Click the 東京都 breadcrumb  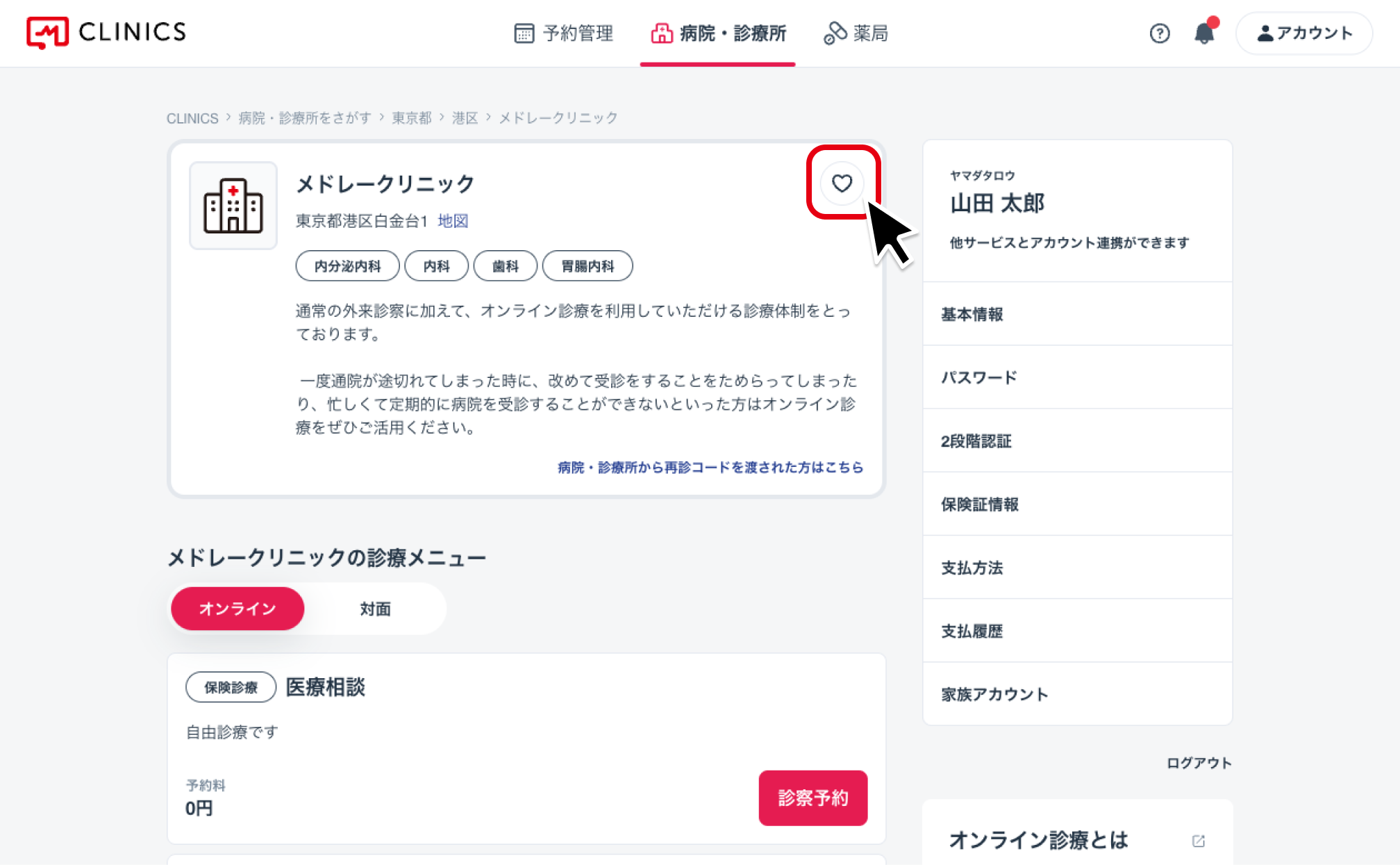[412, 118]
